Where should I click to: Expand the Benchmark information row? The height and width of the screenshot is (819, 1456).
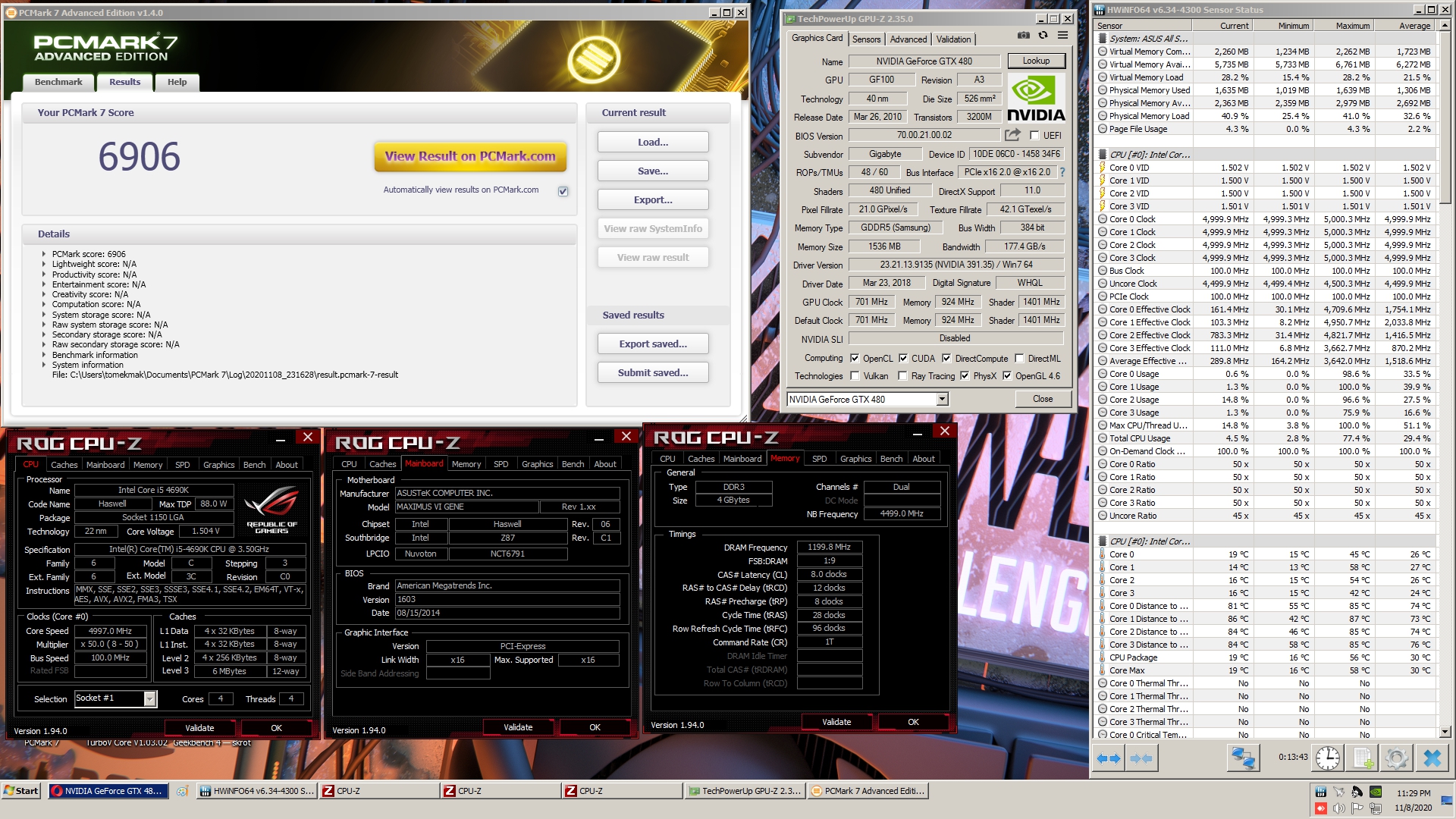[44, 355]
